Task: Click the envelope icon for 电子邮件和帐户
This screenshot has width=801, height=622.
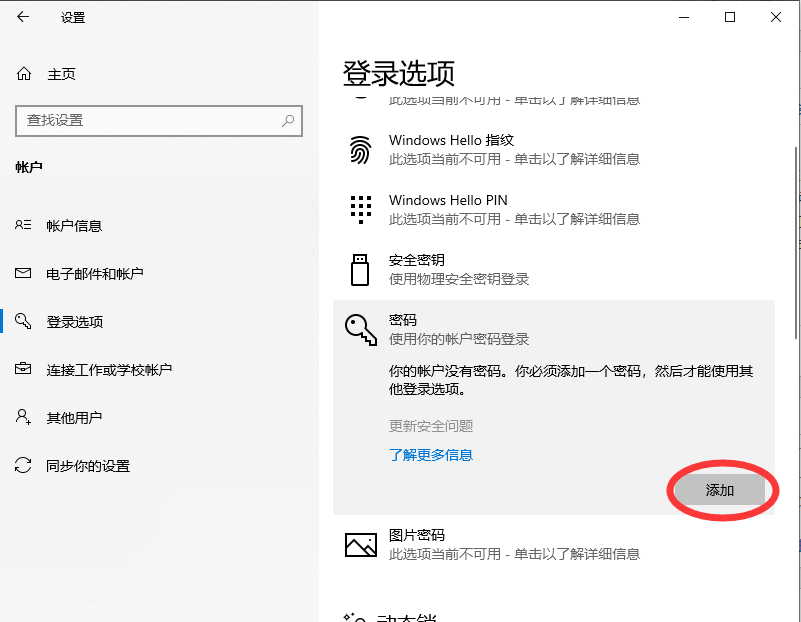Action: [x=23, y=273]
